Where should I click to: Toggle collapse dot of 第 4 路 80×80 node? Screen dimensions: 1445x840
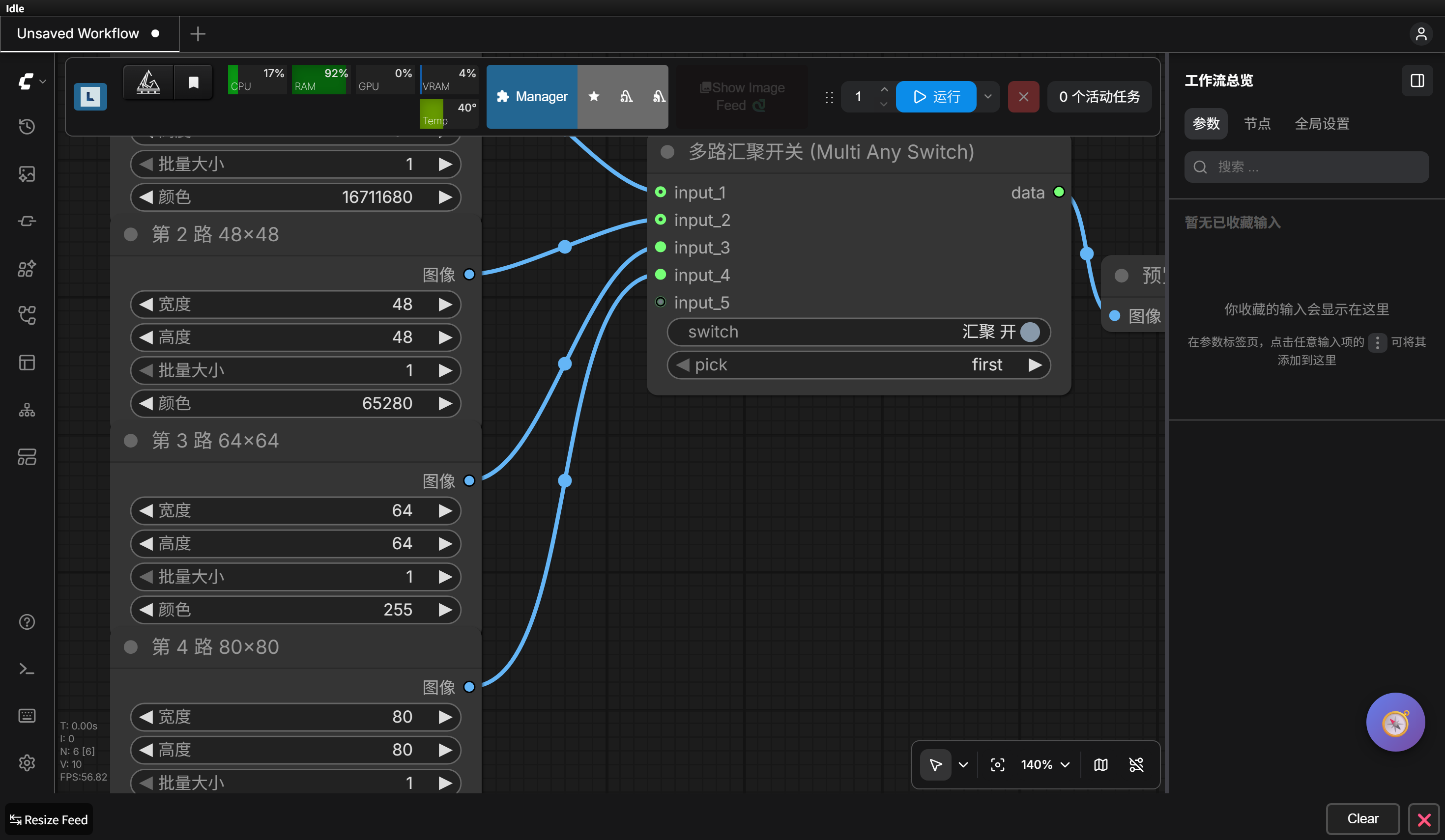131,647
